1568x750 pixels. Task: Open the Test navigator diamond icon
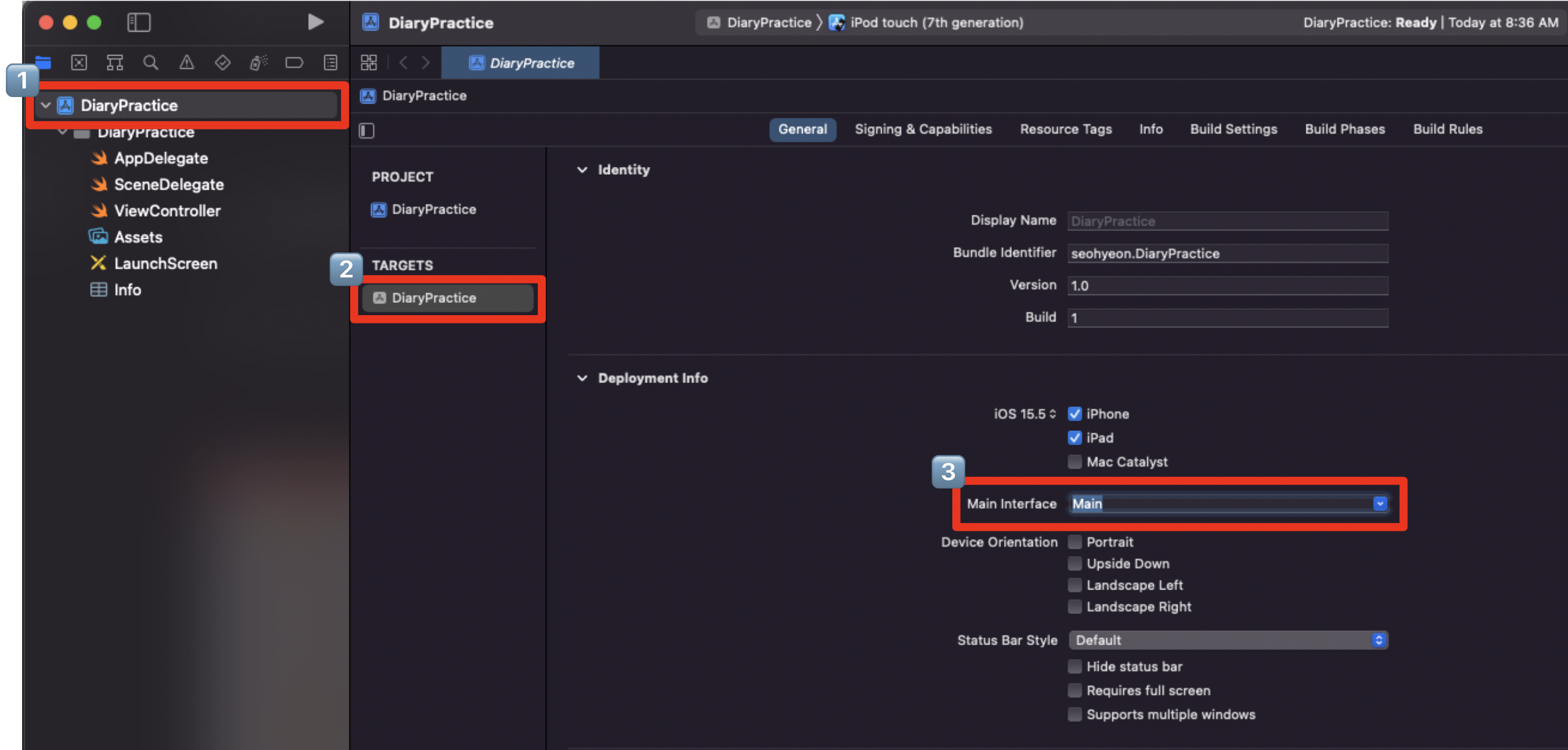222,62
